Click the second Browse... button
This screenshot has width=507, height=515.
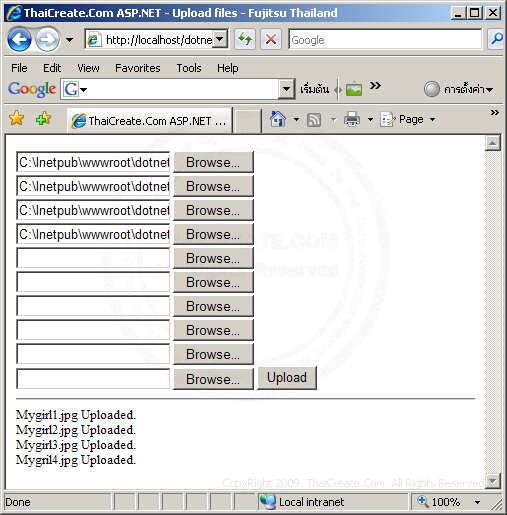point(213,186)
